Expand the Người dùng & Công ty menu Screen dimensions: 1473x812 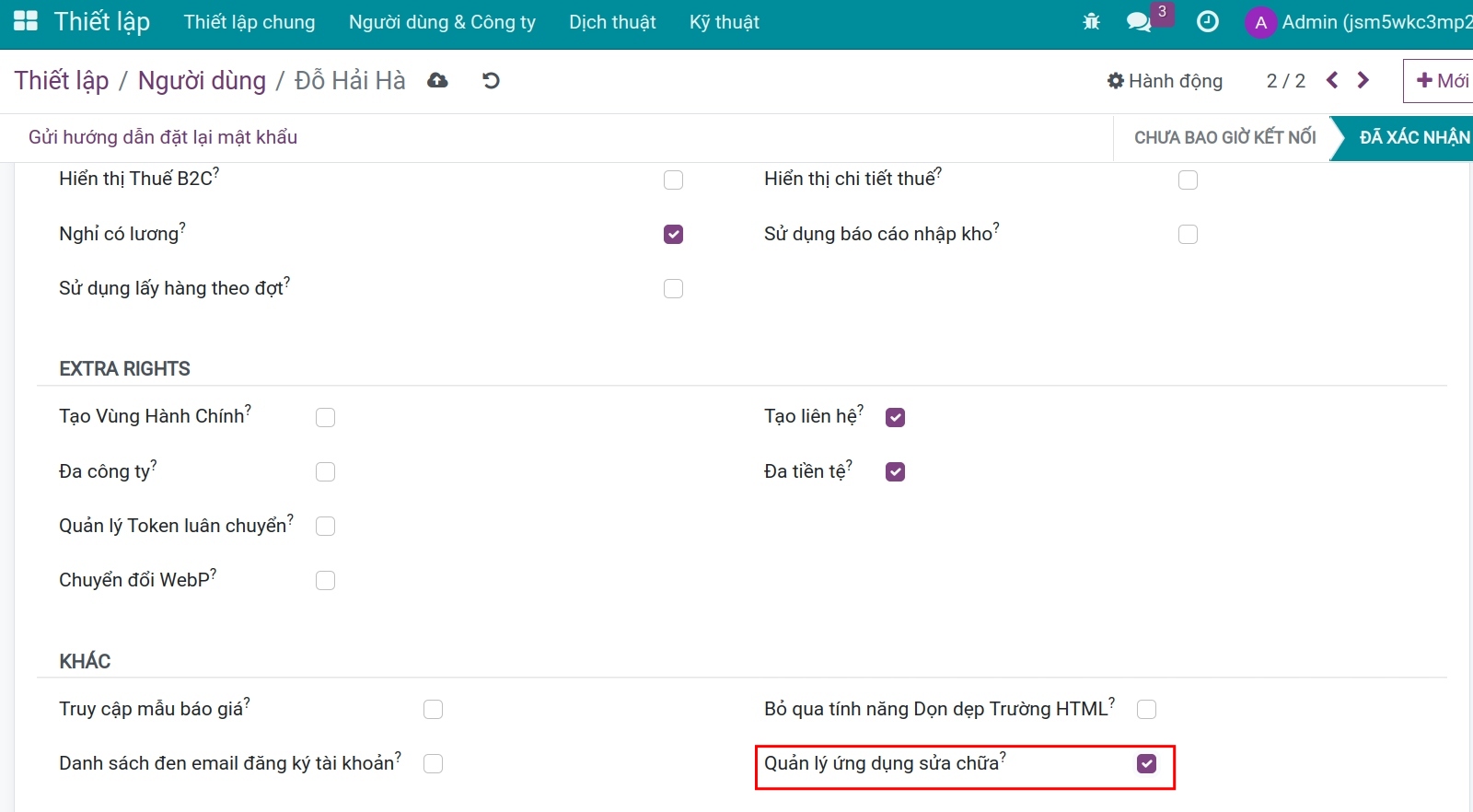click(442, 22)
